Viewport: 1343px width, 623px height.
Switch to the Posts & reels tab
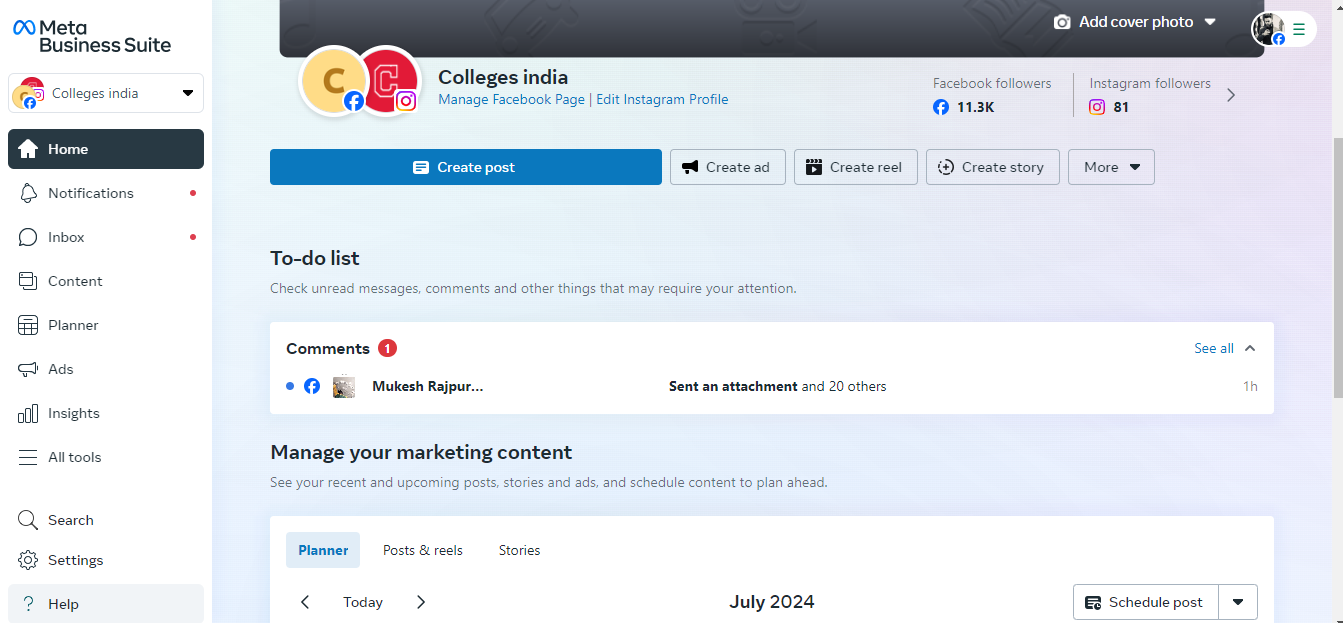(x=423, y=550)
